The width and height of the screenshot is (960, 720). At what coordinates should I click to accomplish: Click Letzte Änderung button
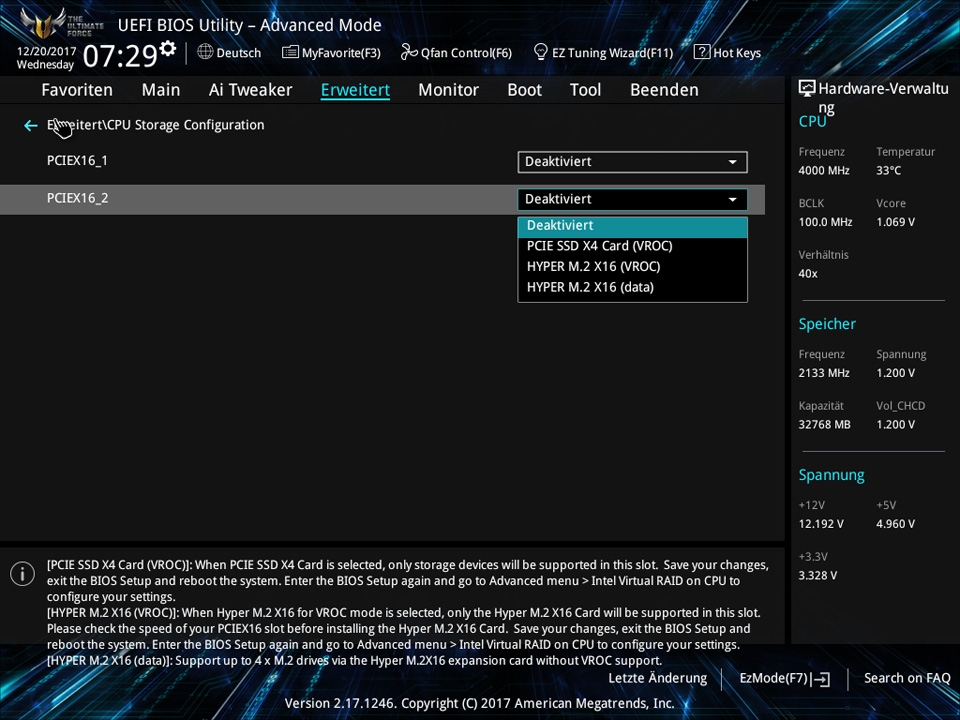click(x=658, y=678)
